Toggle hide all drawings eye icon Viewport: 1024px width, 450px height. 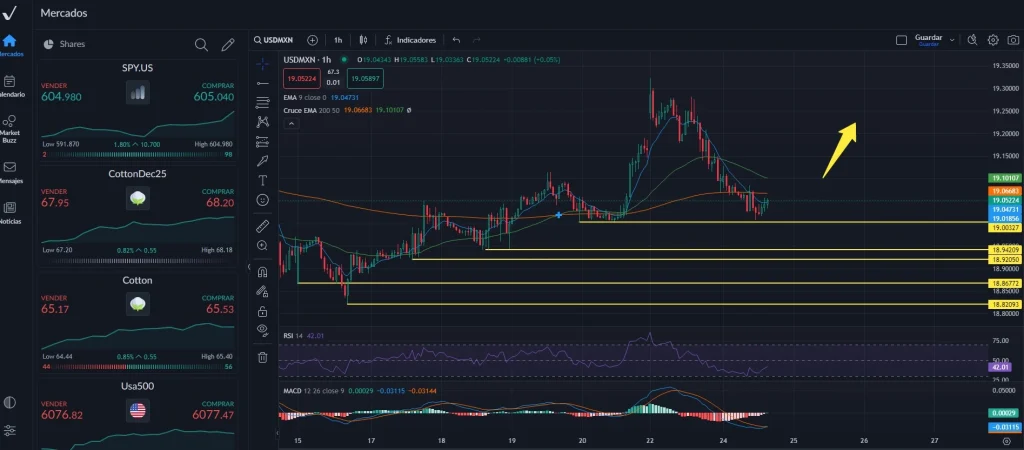pos(263,330)
